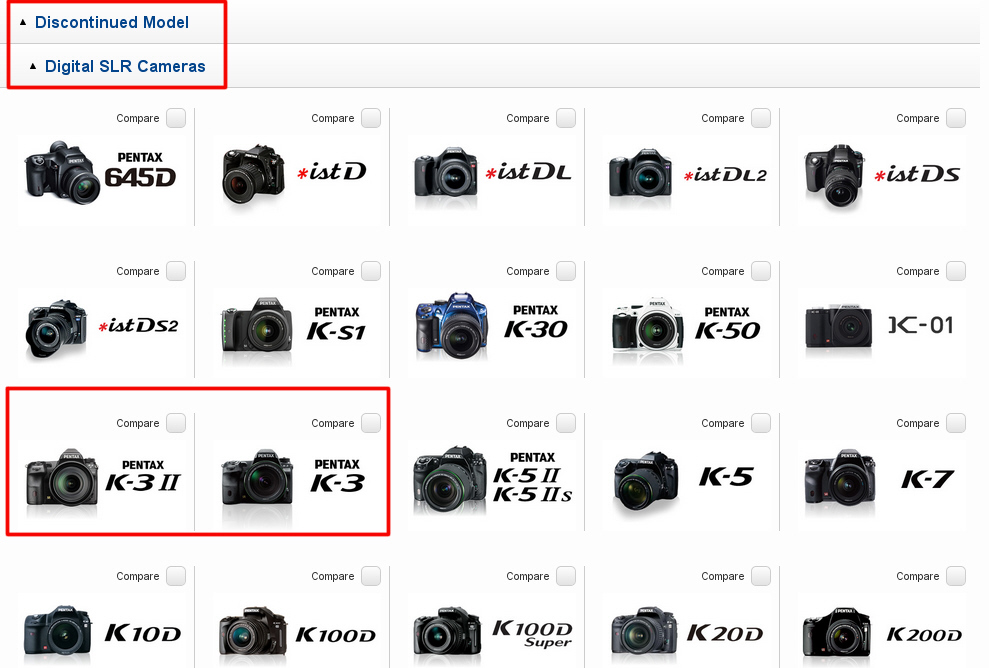View the K-3 camera image
The width and height of the screenshot is (989, 668).
pos(257,477)
